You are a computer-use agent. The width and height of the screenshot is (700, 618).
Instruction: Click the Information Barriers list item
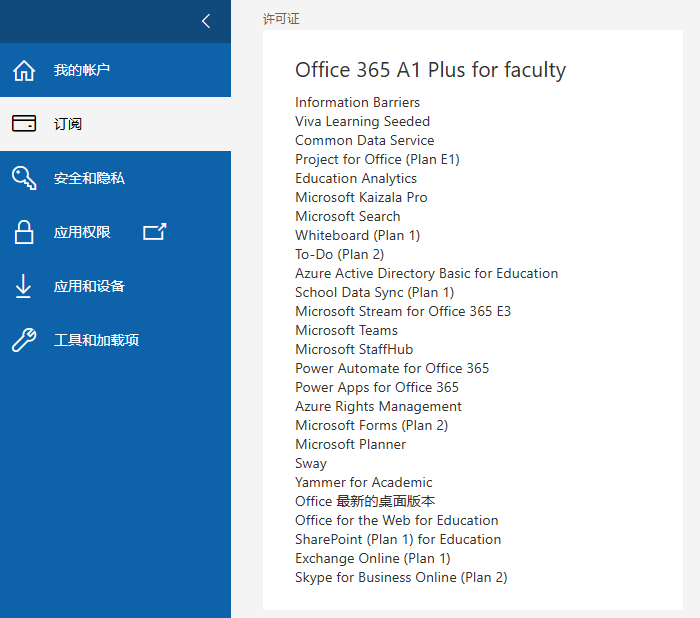coord(357,102)
